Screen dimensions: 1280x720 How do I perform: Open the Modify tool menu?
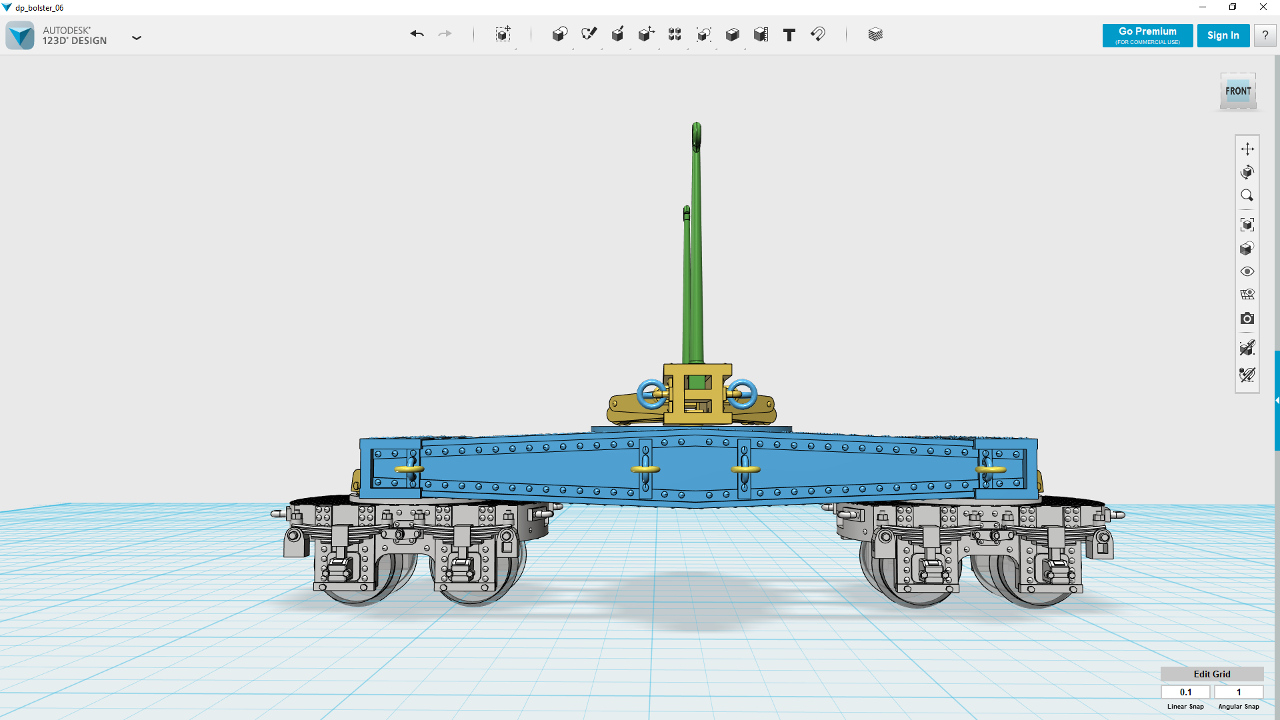coord(646,34)
